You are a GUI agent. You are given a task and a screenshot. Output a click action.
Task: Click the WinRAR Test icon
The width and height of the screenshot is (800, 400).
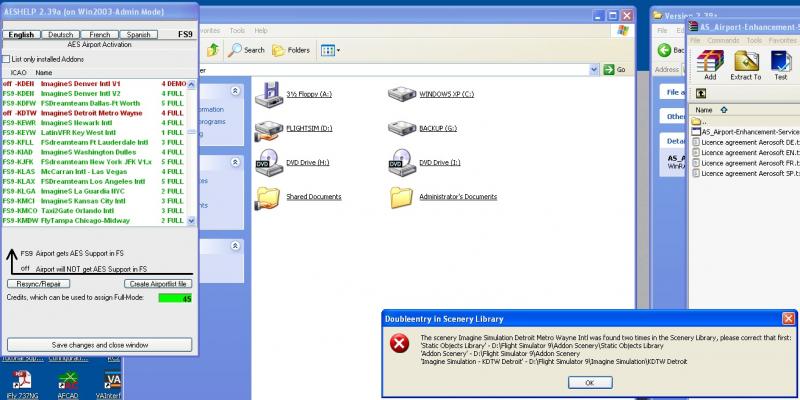coord(781,61)
